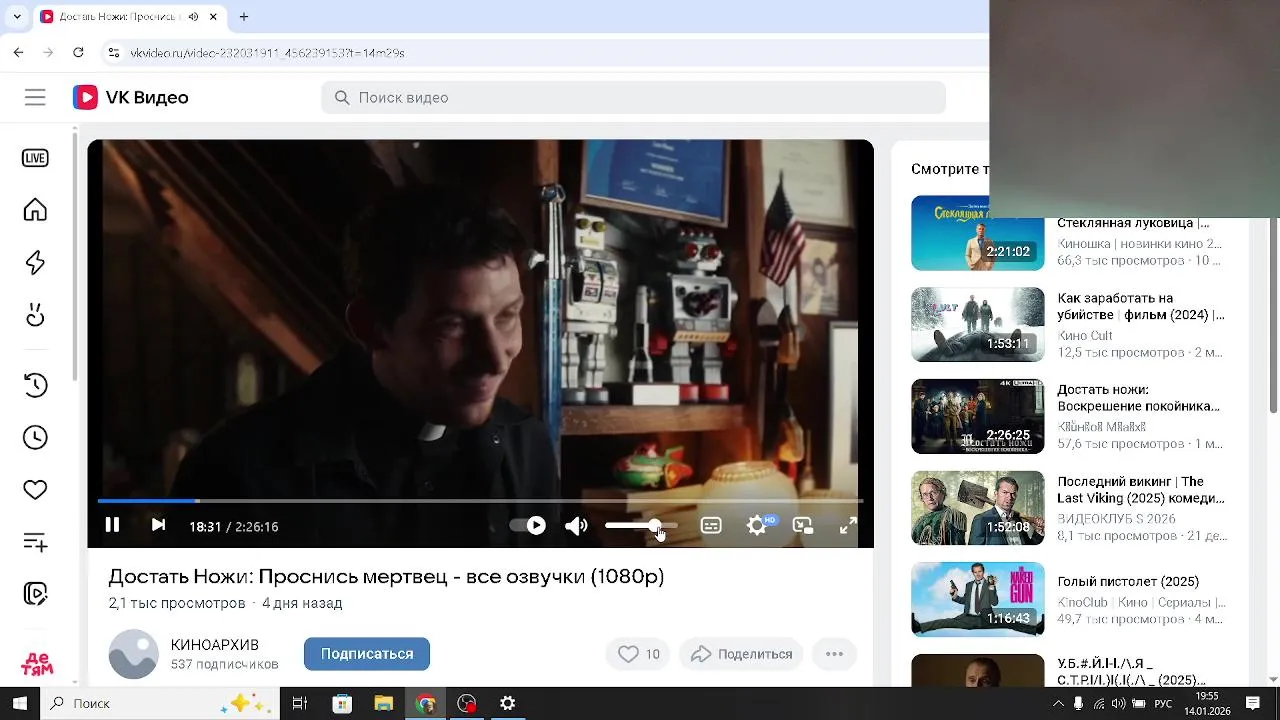
Task: Open the hamburger menu next to VK Видео
Action: point(35,97)
